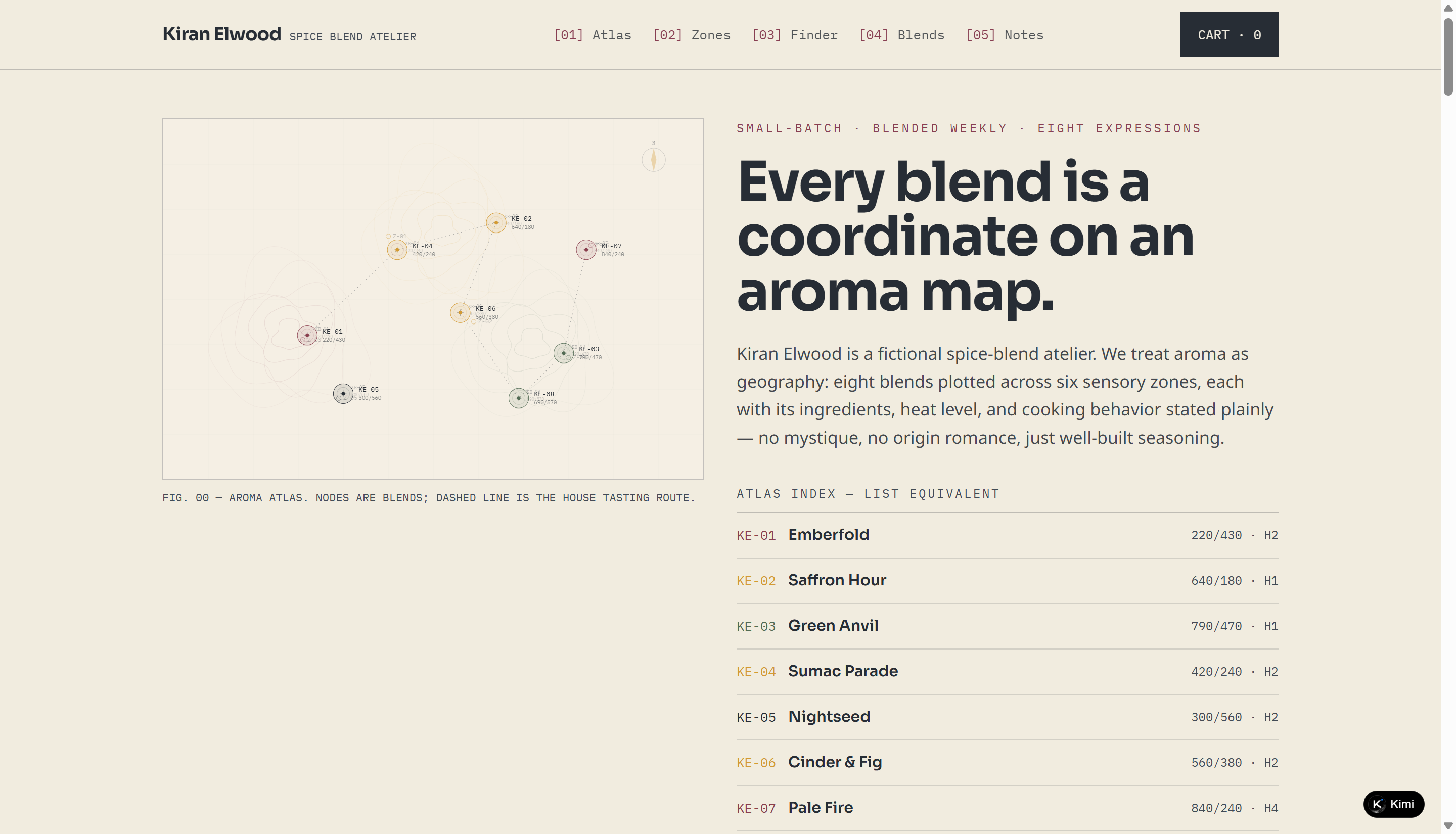Click the KE-08 green node on map
Screen dimensions: 1456x834
click(x=518, y=398)
